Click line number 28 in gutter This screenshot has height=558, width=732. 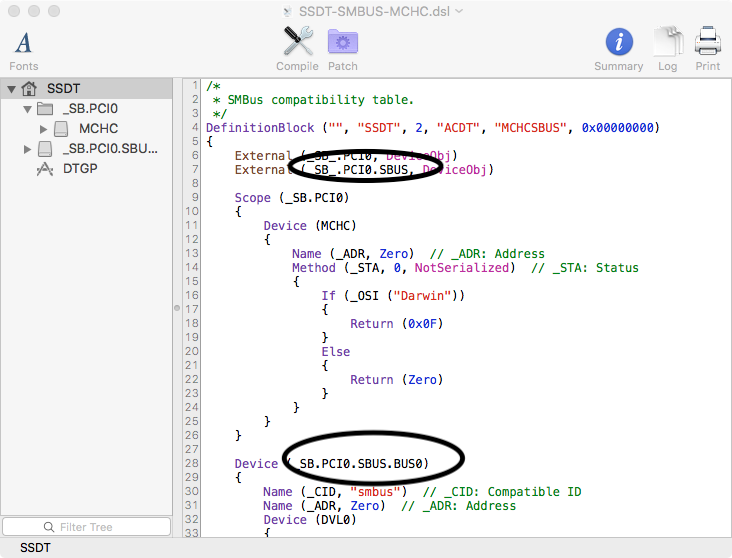[191, 464]
